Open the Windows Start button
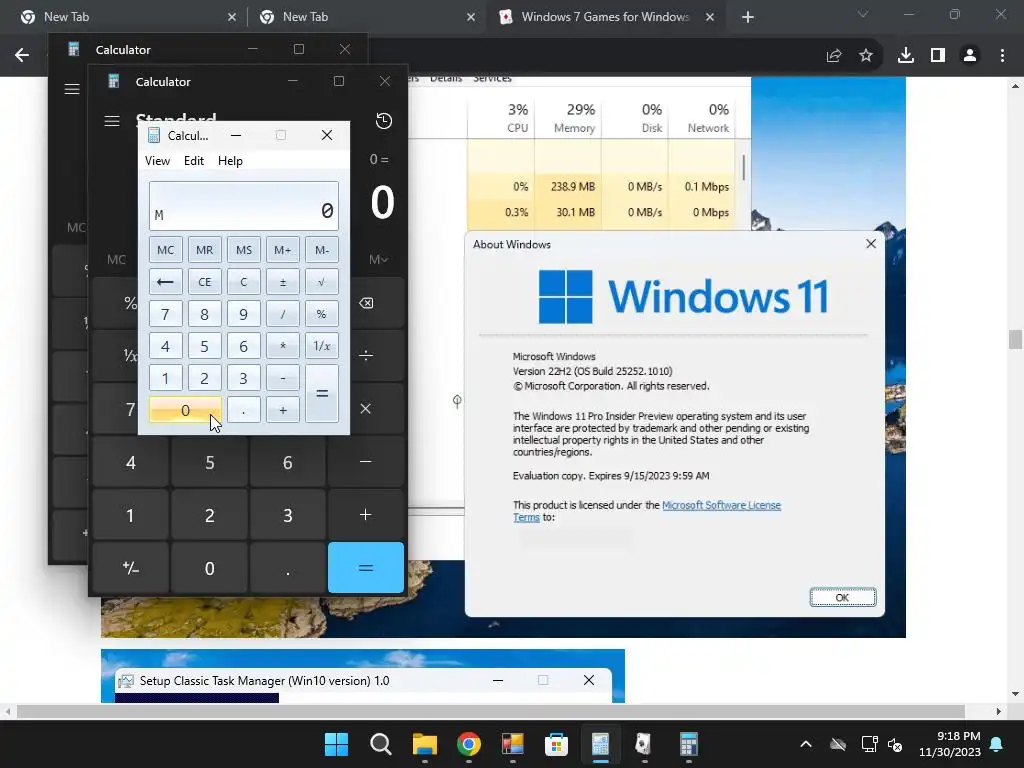This screenshot has width=1024, height=768. [336, 744]
